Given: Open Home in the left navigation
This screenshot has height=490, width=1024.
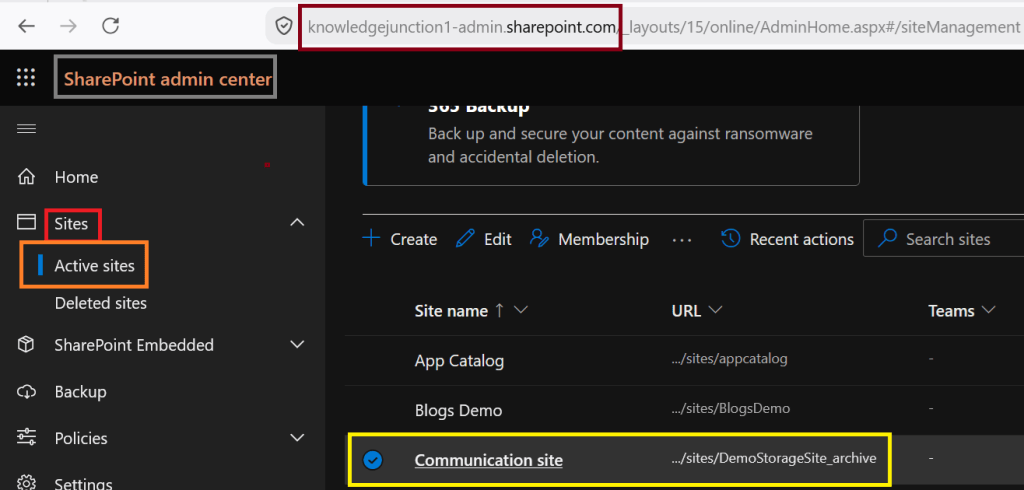Looking at the screenshot, I should 76,177.
